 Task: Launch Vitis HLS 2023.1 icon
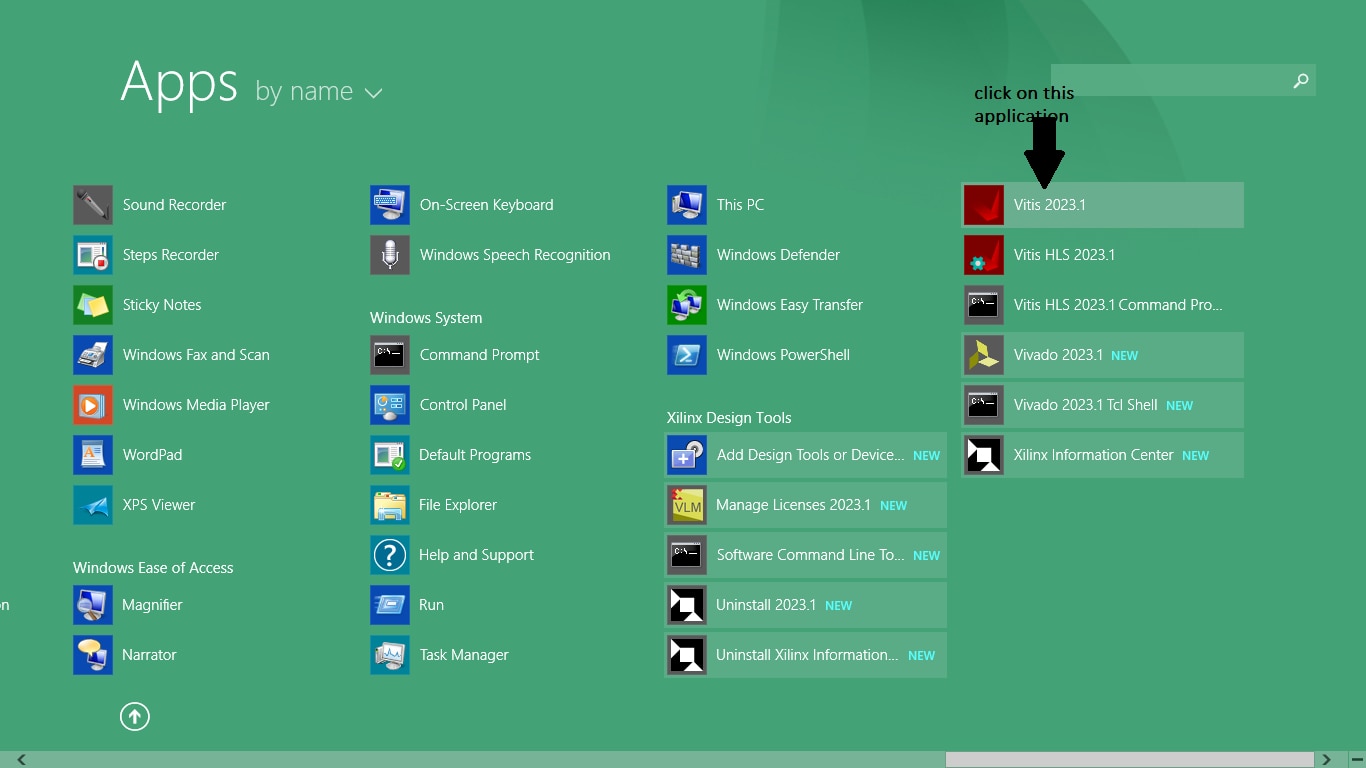coord(984,255)
